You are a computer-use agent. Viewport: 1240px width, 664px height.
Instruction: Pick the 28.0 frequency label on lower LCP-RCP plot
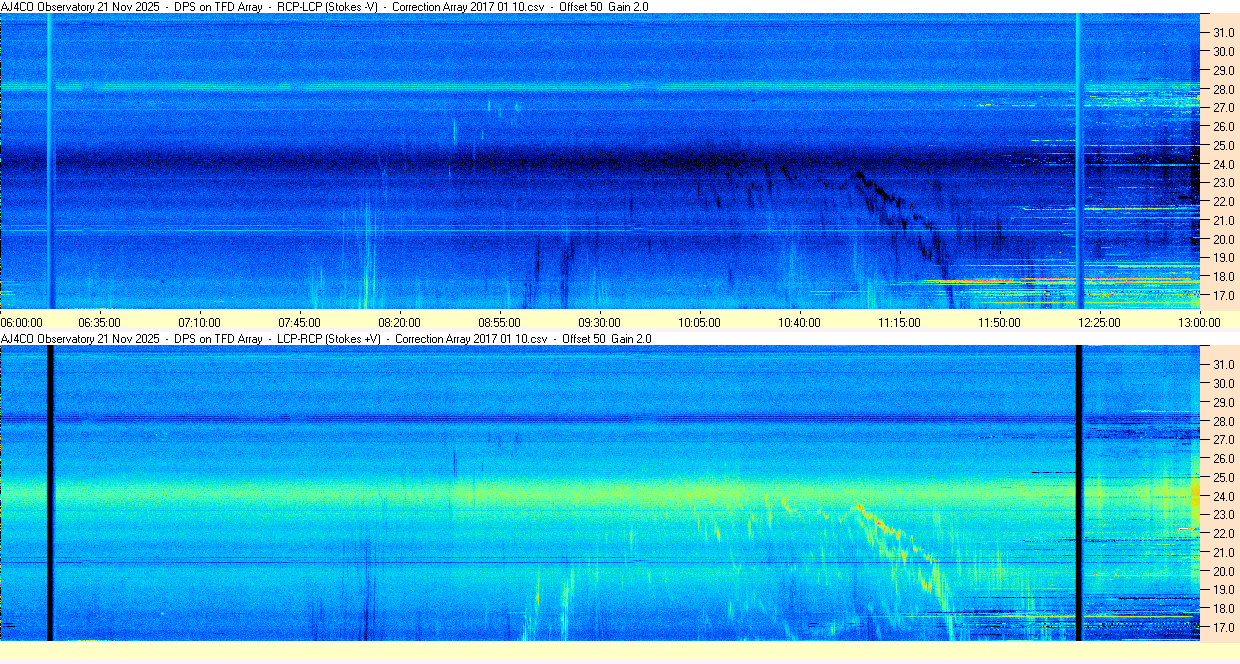1224,421
